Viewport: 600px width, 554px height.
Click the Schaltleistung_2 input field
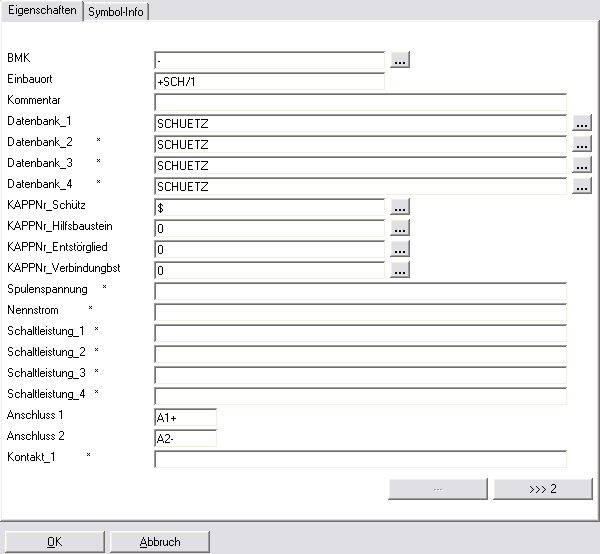tap(360, 354)
